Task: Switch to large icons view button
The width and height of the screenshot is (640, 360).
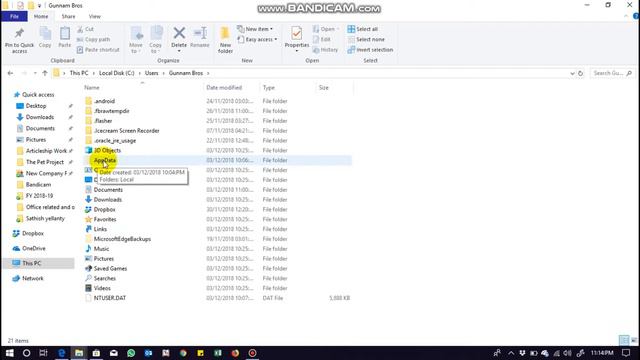Action: point(634,340)
